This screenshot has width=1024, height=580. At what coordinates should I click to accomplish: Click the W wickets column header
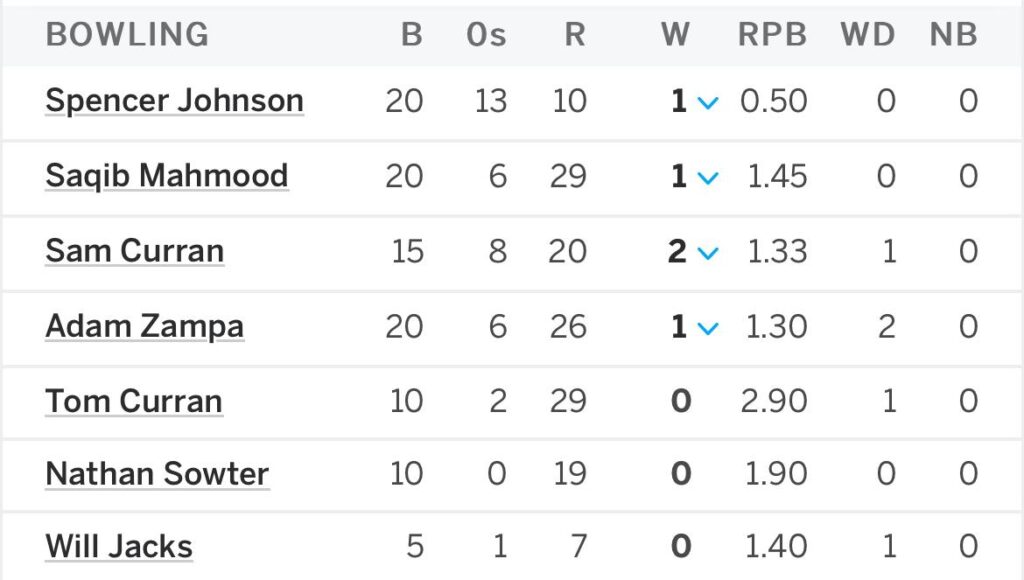coord(675,35)
